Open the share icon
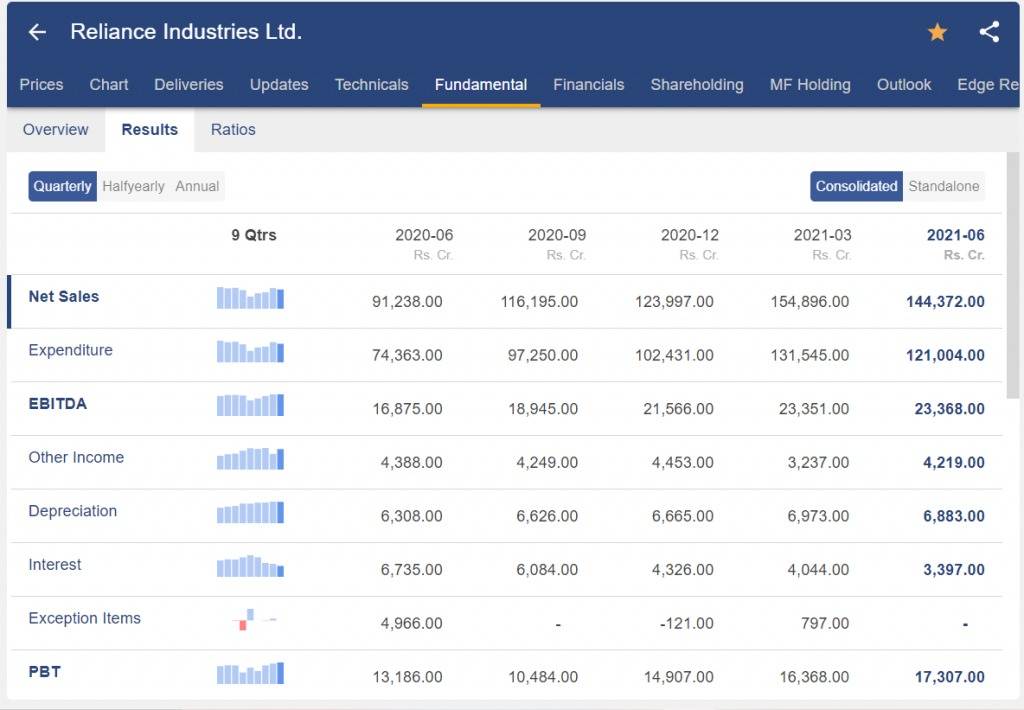Image resolution: width=1024 pixels, height=710 pixels. click(989, 32)
